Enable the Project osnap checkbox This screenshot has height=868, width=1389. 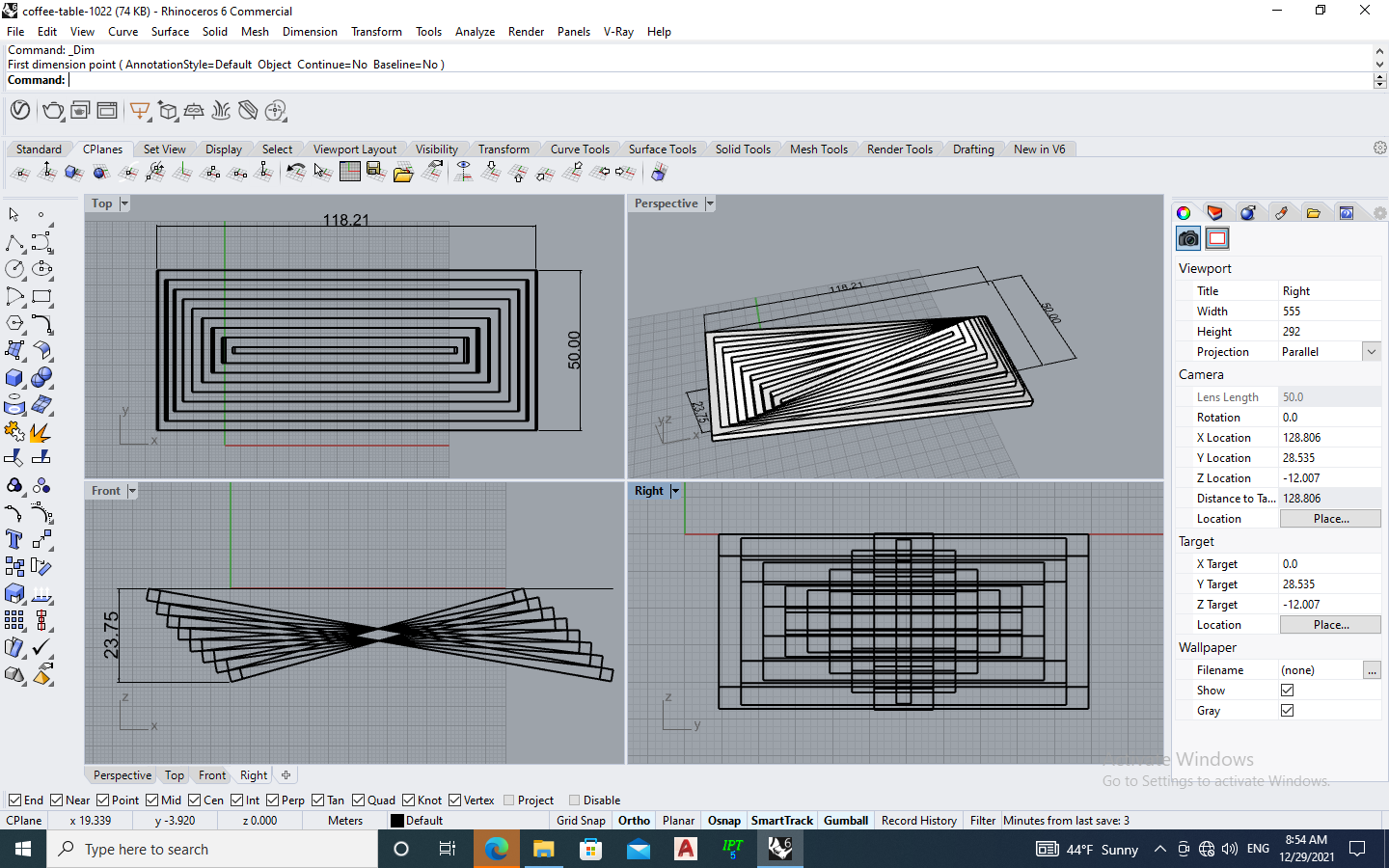tap(509, 800)
